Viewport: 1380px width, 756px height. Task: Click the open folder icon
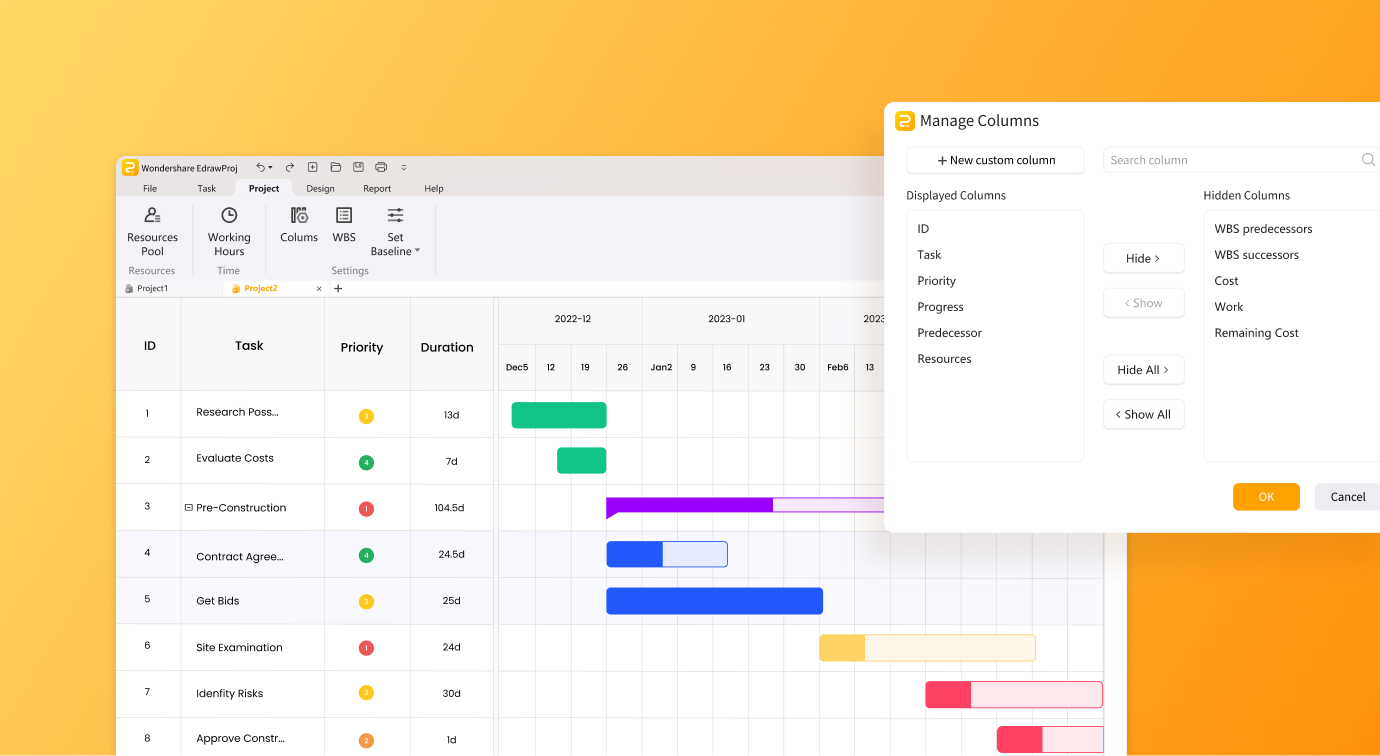pos(336,167)
